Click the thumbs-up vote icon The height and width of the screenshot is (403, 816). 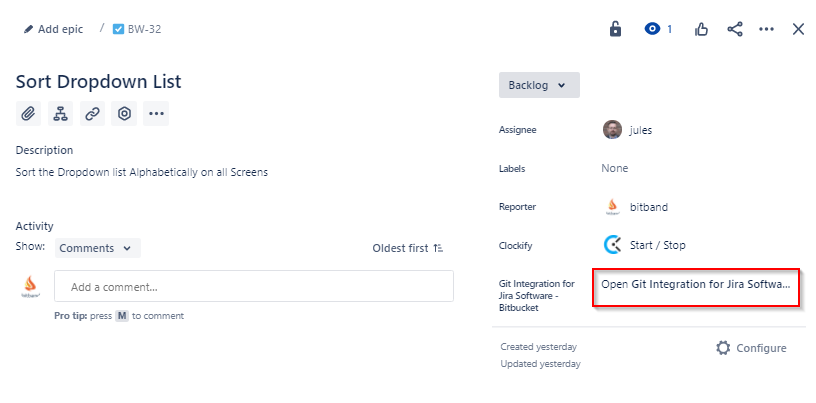point(702,29)
